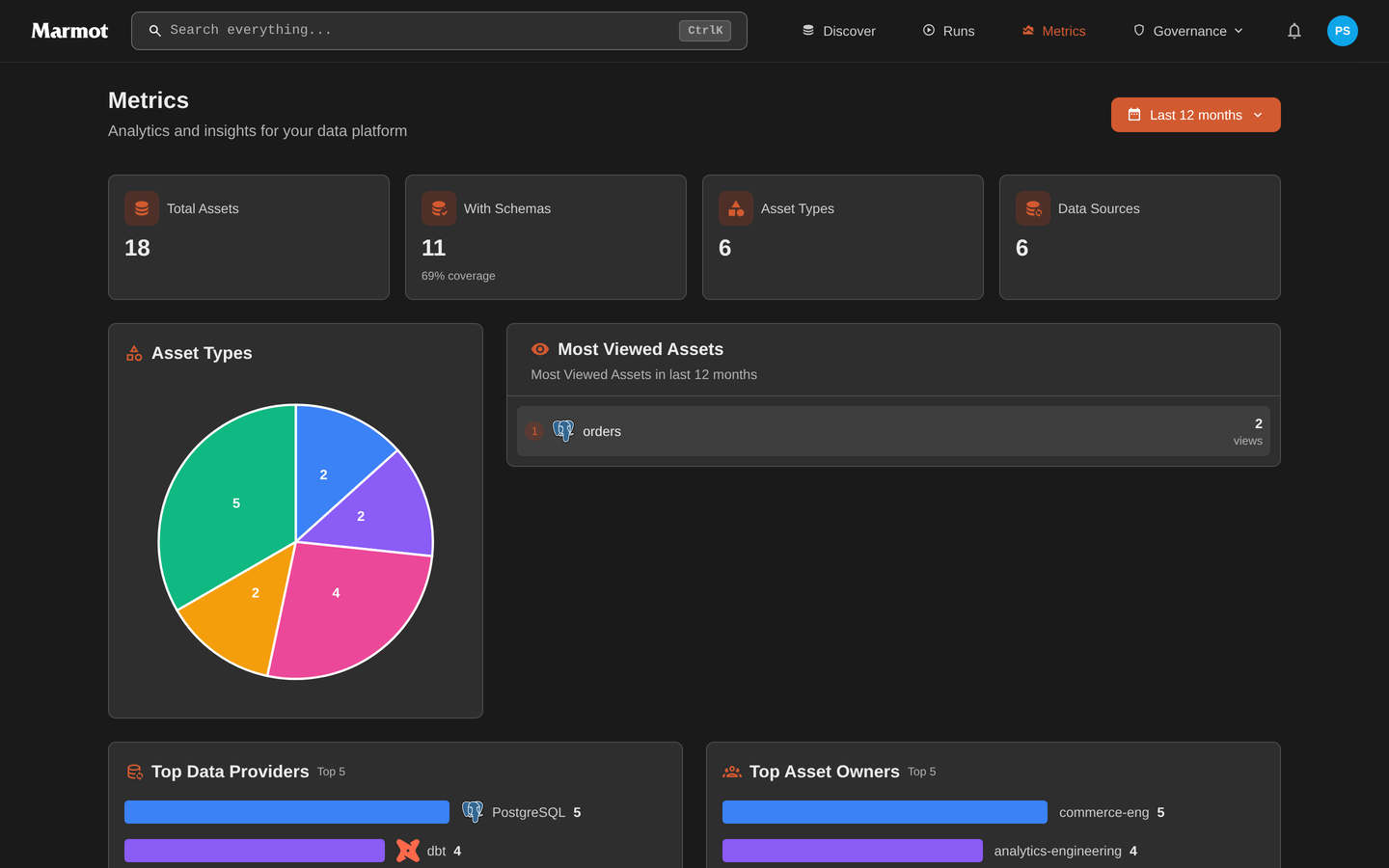Click the Ctrl K shortcut badge
This screenshot has height=868, width=1389.
(705, 31)
